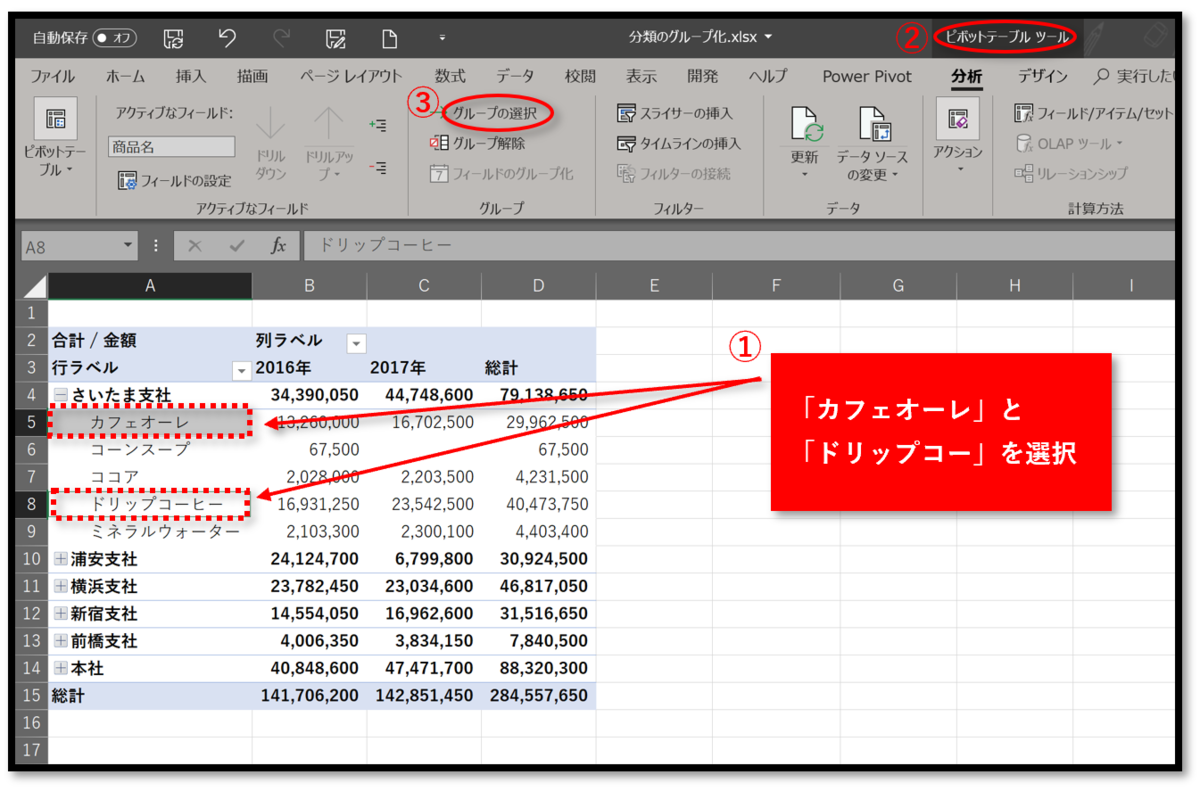Expand the 新宿支社 row group

point(62,614)
